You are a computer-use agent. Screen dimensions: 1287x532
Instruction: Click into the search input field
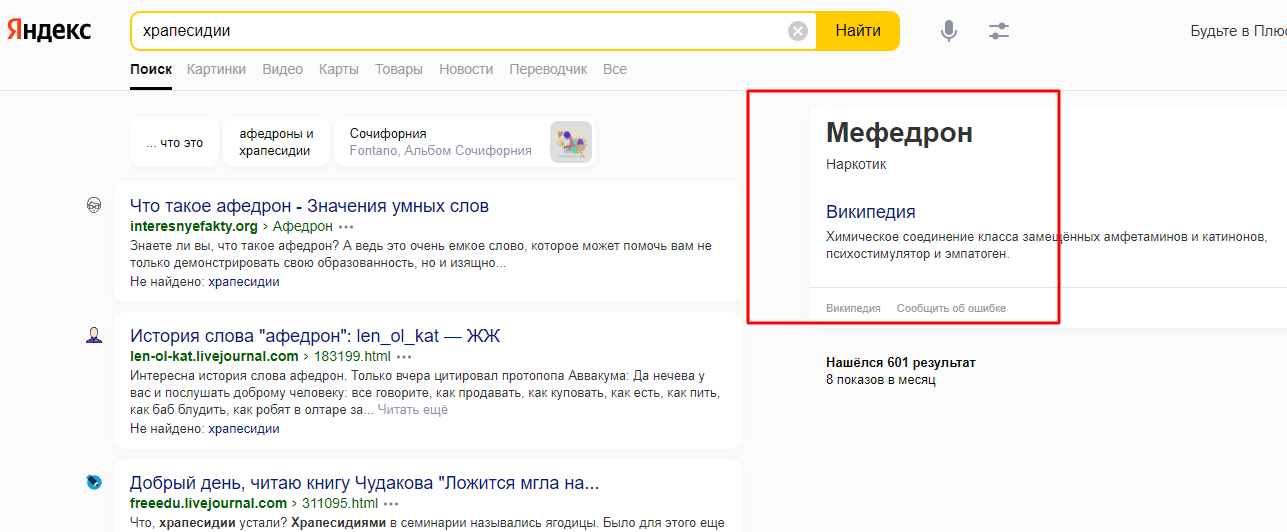460,31
